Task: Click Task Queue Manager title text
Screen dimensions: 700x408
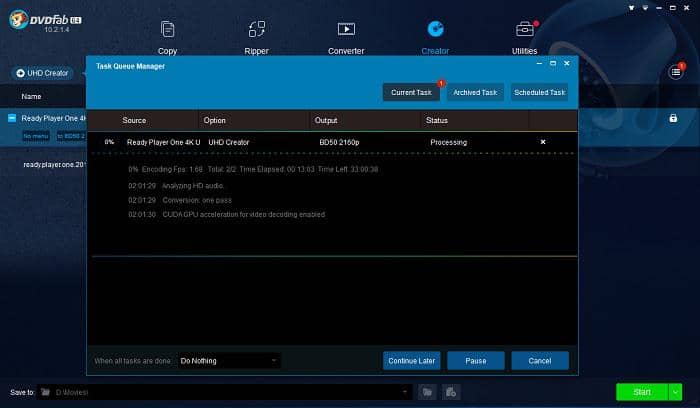Action: [x=130, y=66]
